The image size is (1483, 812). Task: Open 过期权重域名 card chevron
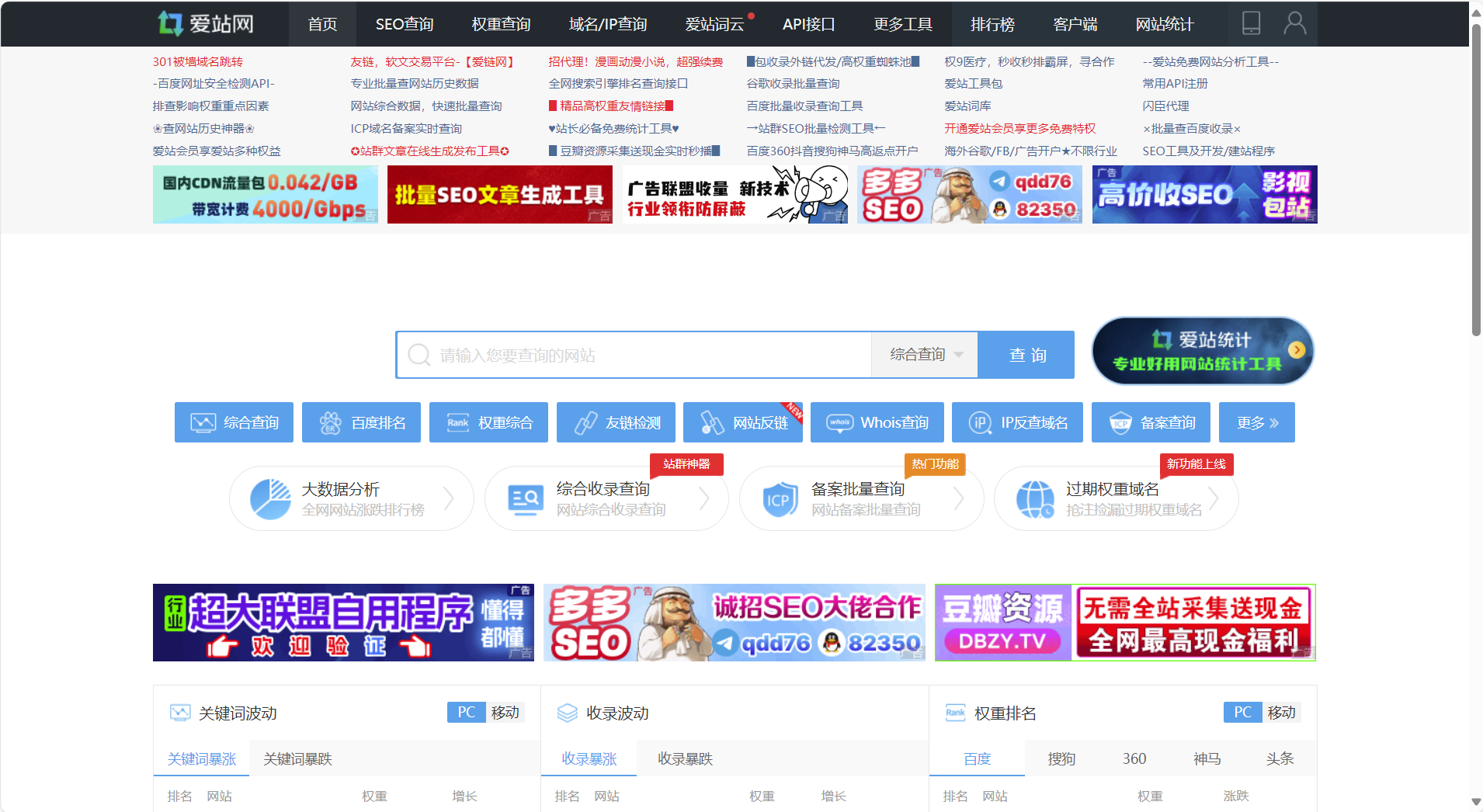[1214, 498]
